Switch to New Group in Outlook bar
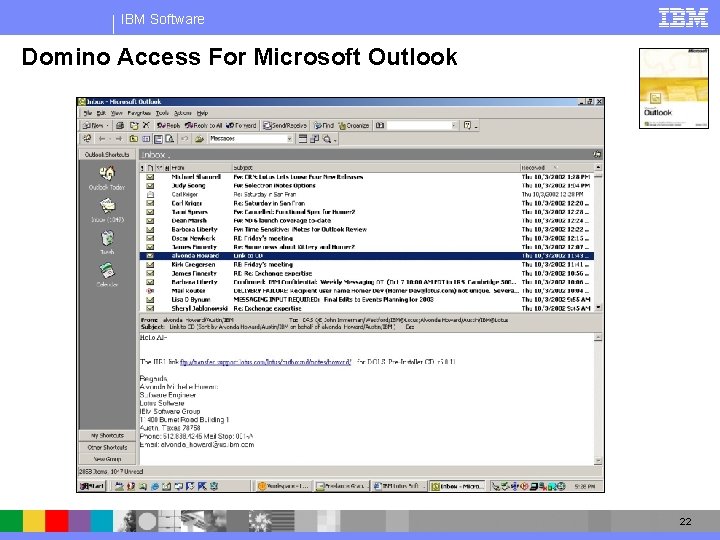Screen dimensions: 720x540 pyautogui.click(x=107, y=459)
